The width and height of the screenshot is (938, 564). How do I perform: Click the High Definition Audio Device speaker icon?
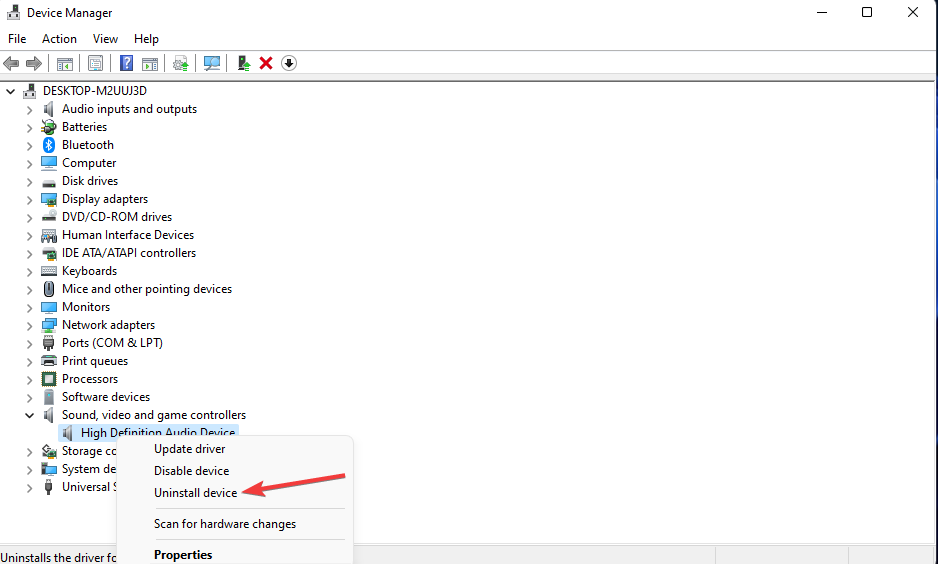click(68, 433)
